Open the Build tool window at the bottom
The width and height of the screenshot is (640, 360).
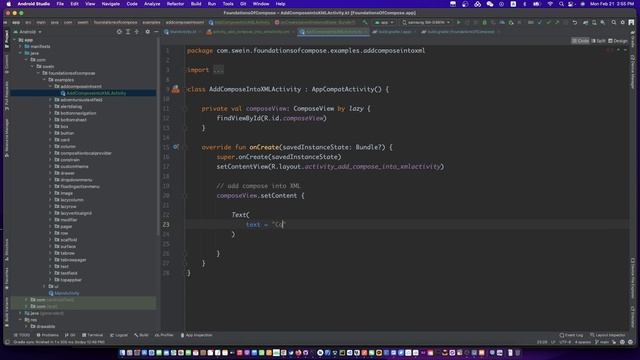tap(141, 335)
